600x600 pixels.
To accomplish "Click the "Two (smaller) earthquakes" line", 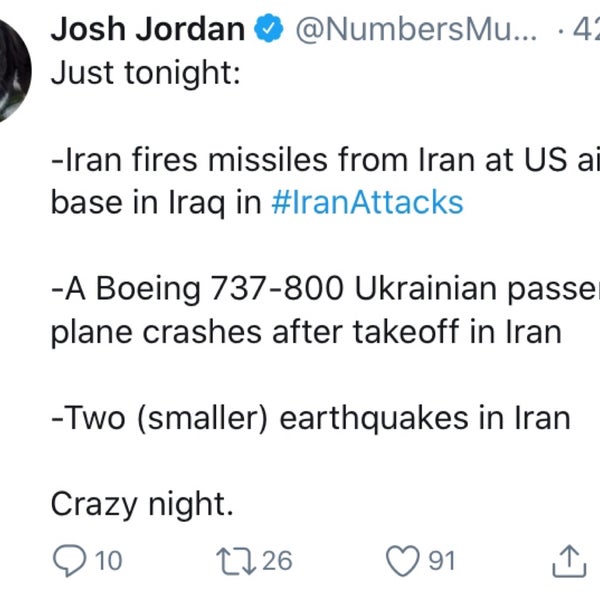I will click(310, 418).
